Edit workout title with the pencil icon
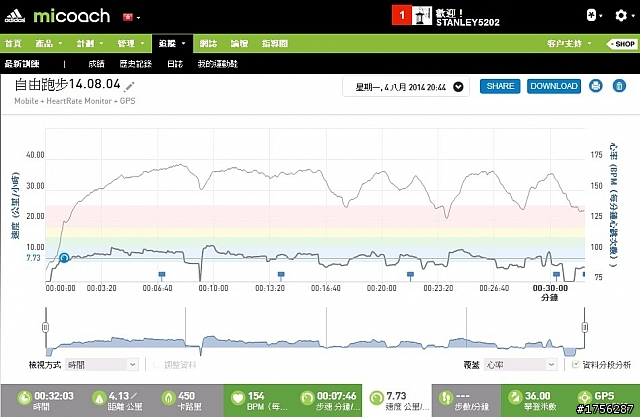The image size is (640, 417). (129, 86)
